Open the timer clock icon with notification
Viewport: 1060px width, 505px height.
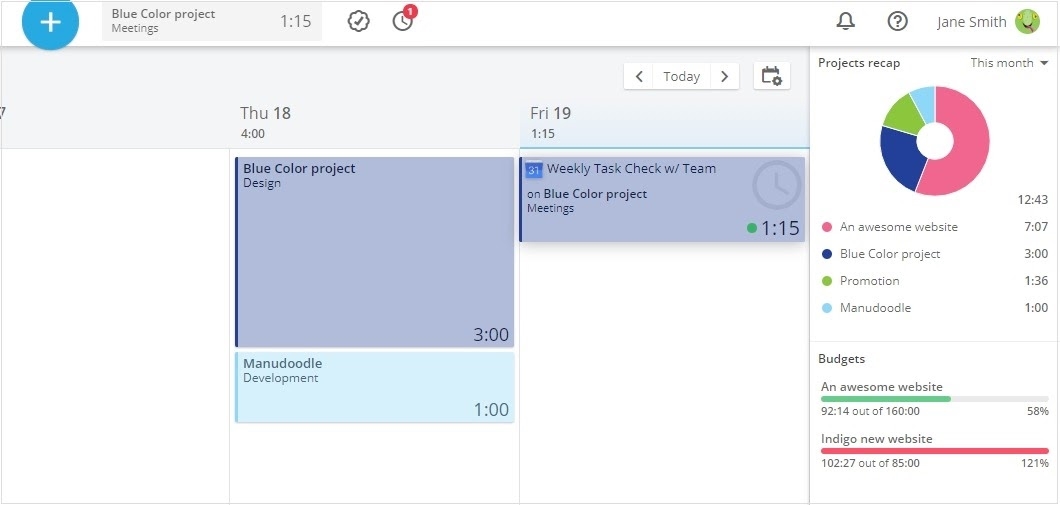(403, 21)
